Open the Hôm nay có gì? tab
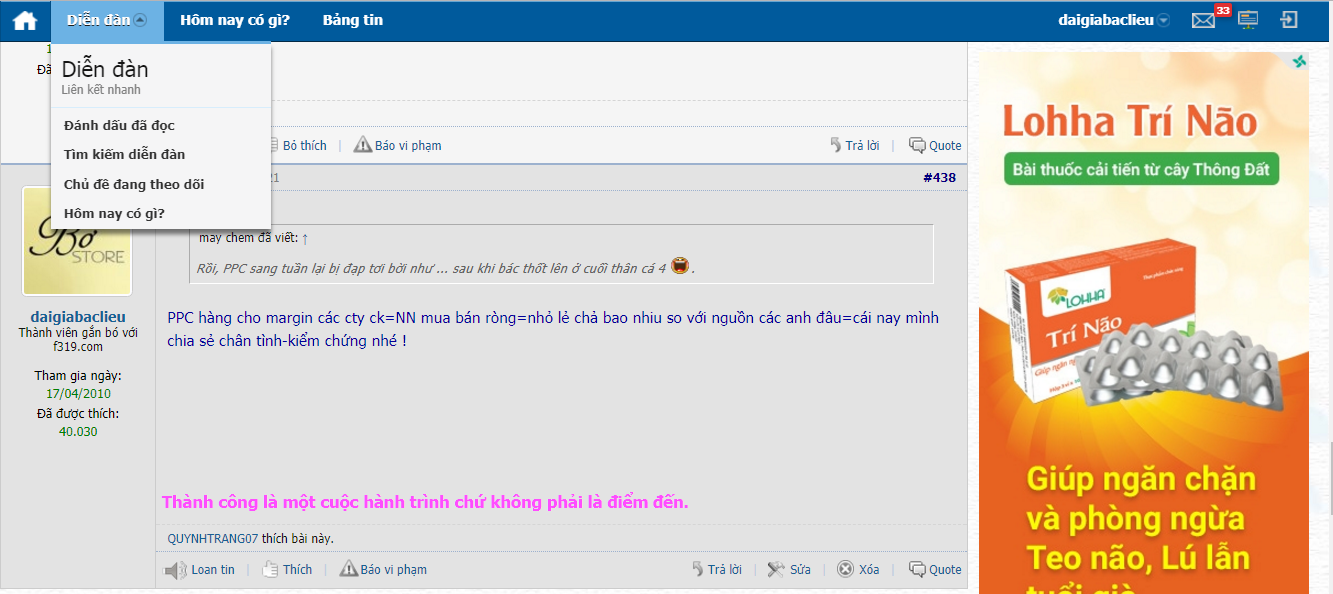The width and height of the screenshot is (1333, 594). (235, 20)
